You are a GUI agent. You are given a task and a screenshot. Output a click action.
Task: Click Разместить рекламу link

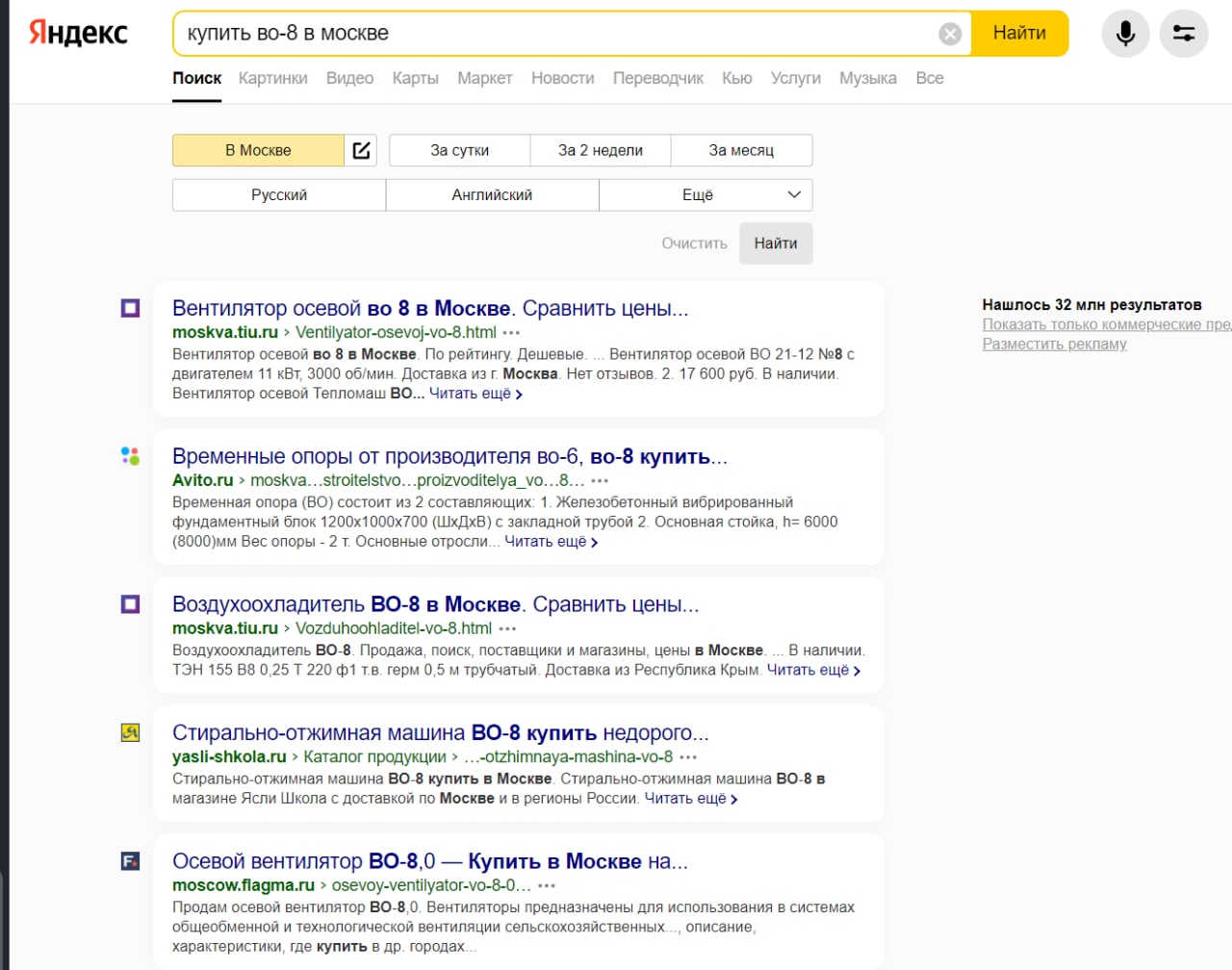(1054, 344)
